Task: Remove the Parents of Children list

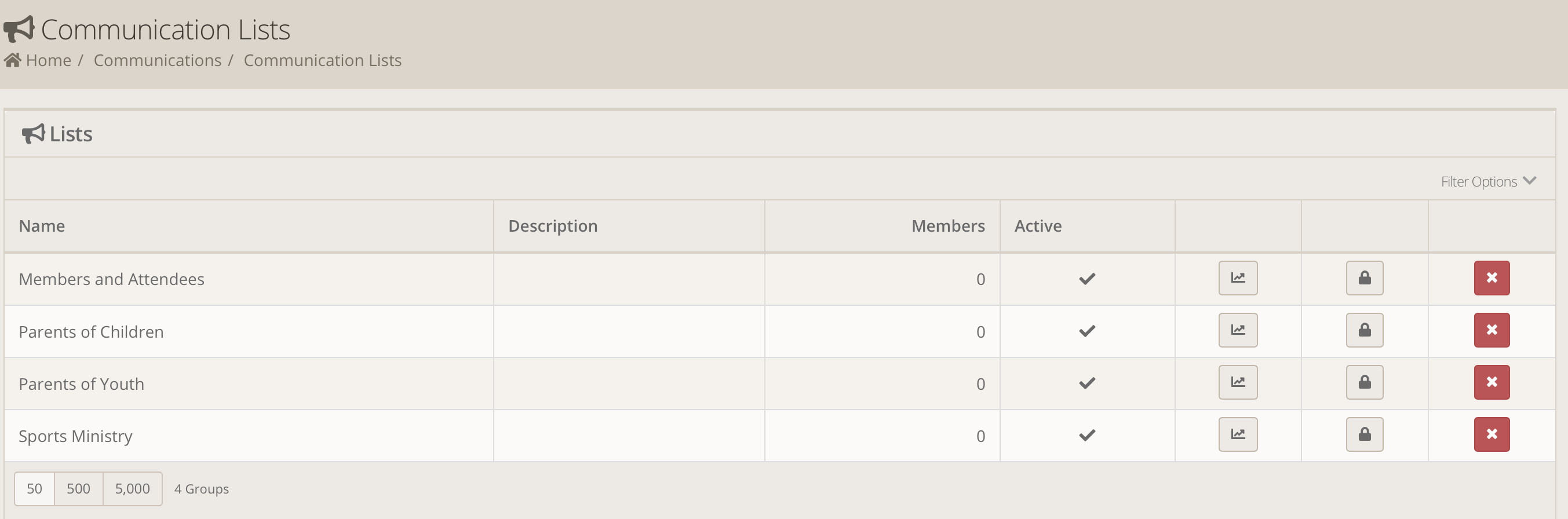Action: pyautogui.click(x=1492, y=330)
